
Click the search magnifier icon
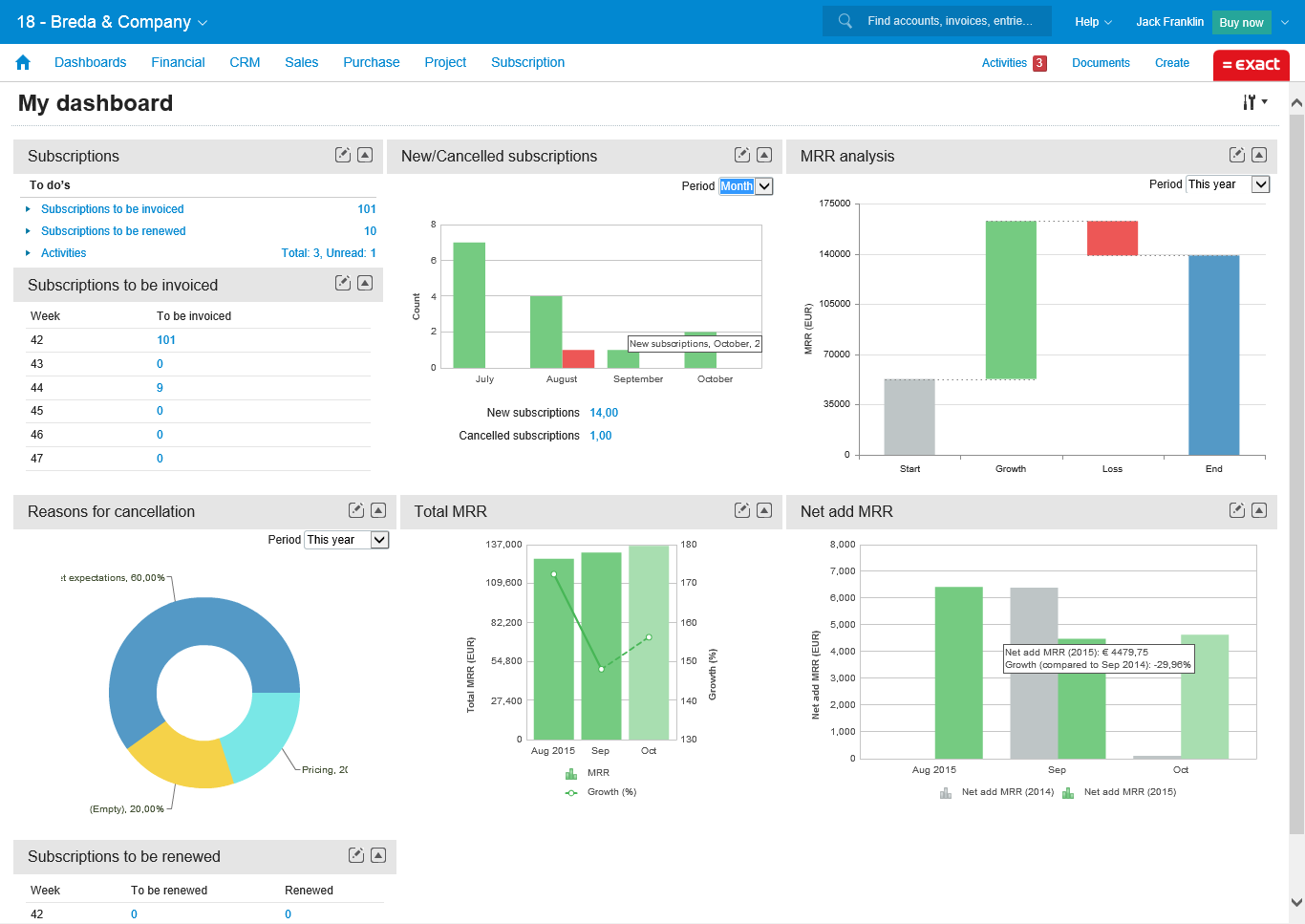(x=845, y=21)
